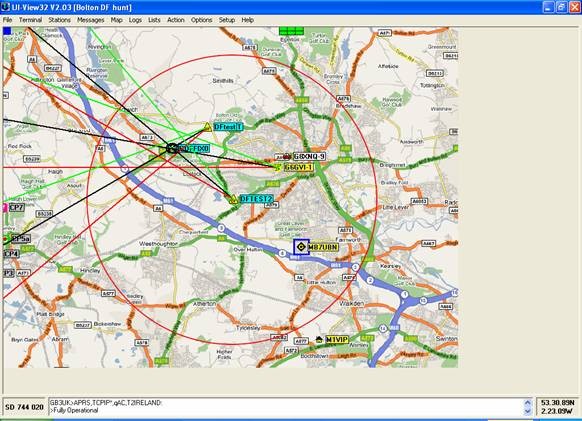The image size is (582, 421).
Task: Click the SD 744 020 grid reference box
Action: pos(24,407)
